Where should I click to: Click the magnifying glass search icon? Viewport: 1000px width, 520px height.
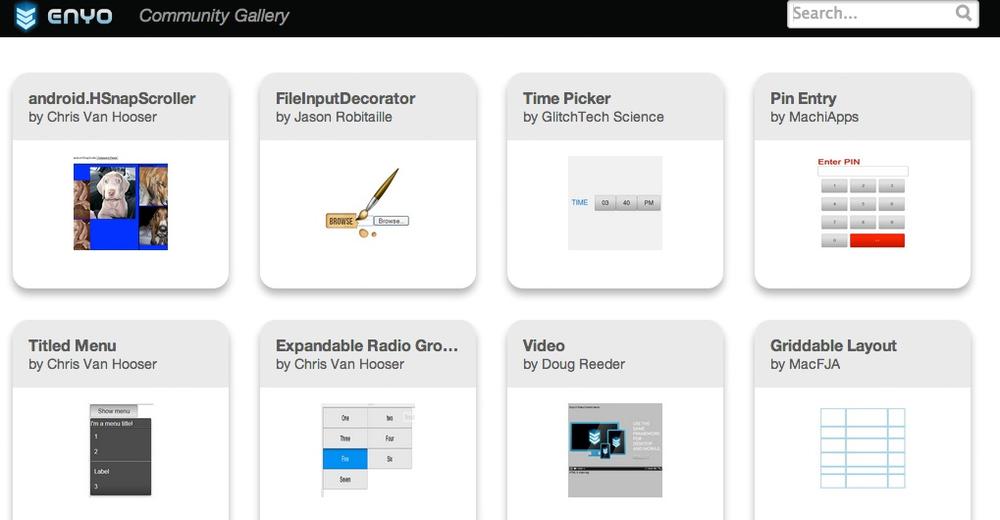click(964, 14)
